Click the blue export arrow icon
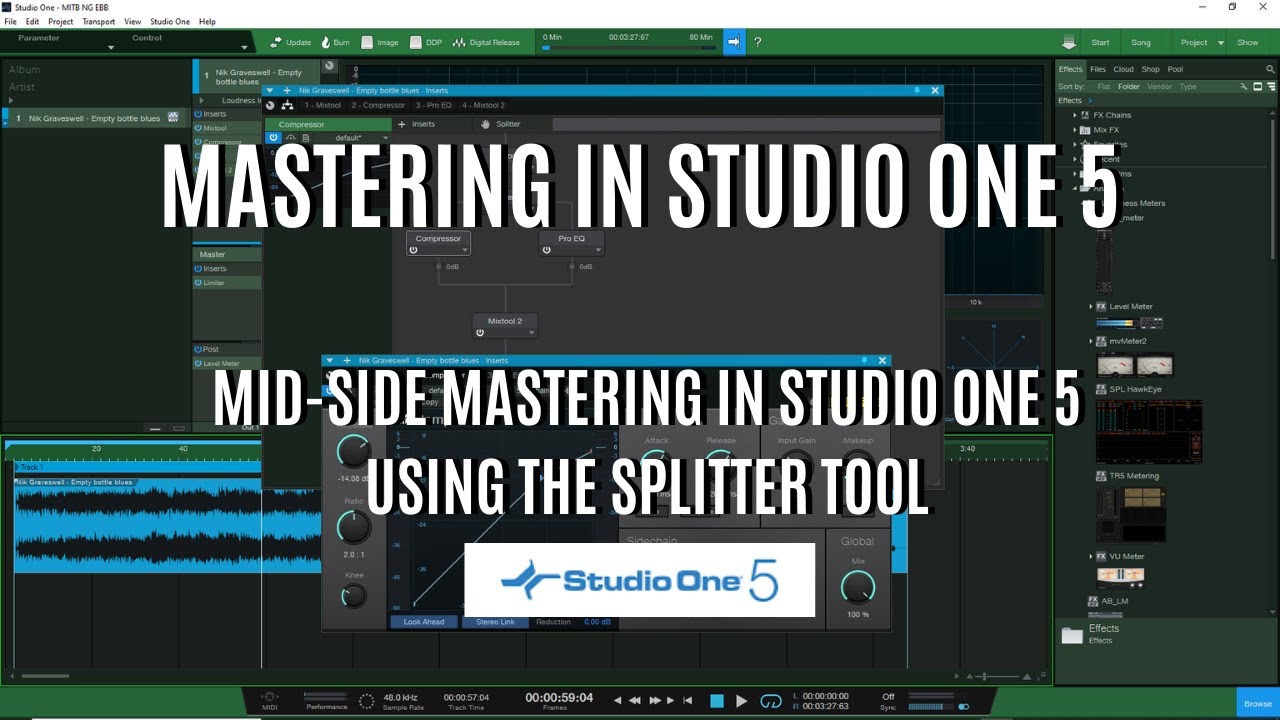Screen dimensions: 1280x720 click(x=734, y=42)
